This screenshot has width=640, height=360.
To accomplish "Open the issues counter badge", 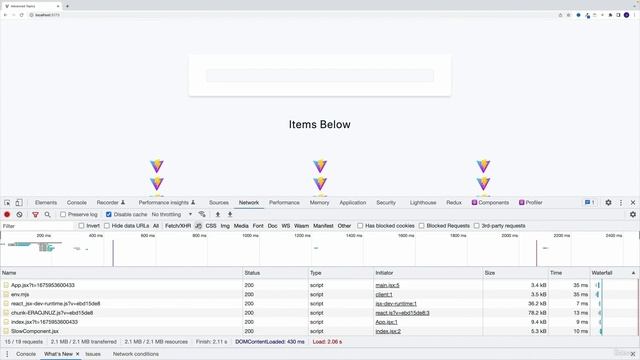I will (589, 202).
